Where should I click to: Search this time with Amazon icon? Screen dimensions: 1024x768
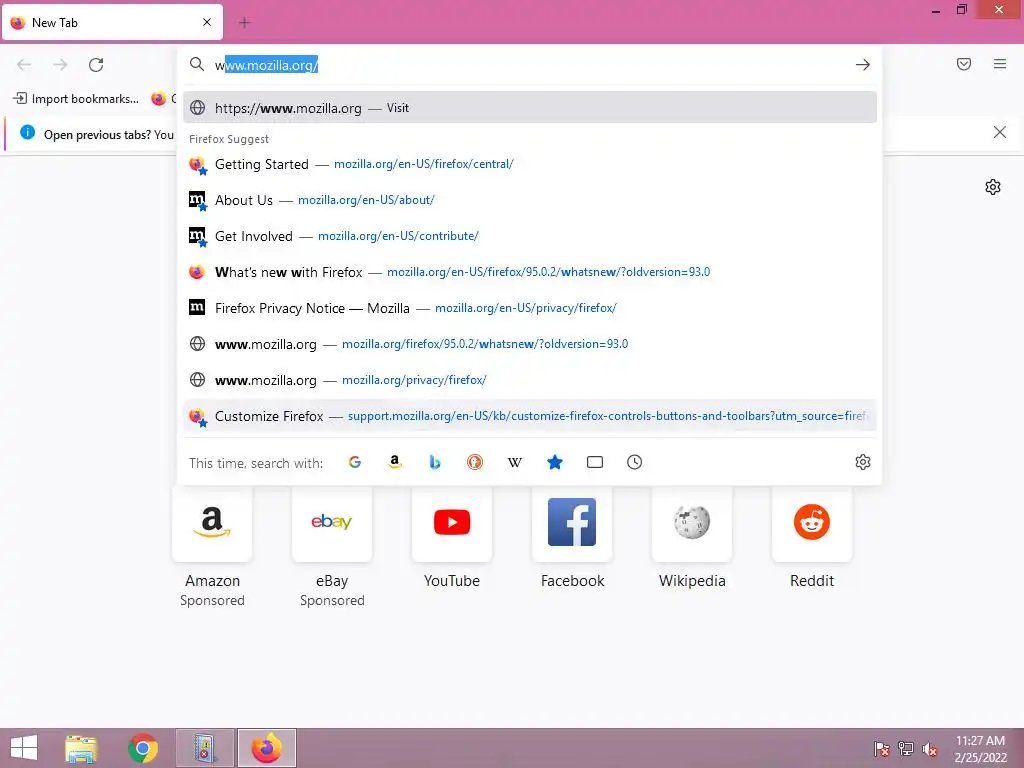[x=394, y=462]
